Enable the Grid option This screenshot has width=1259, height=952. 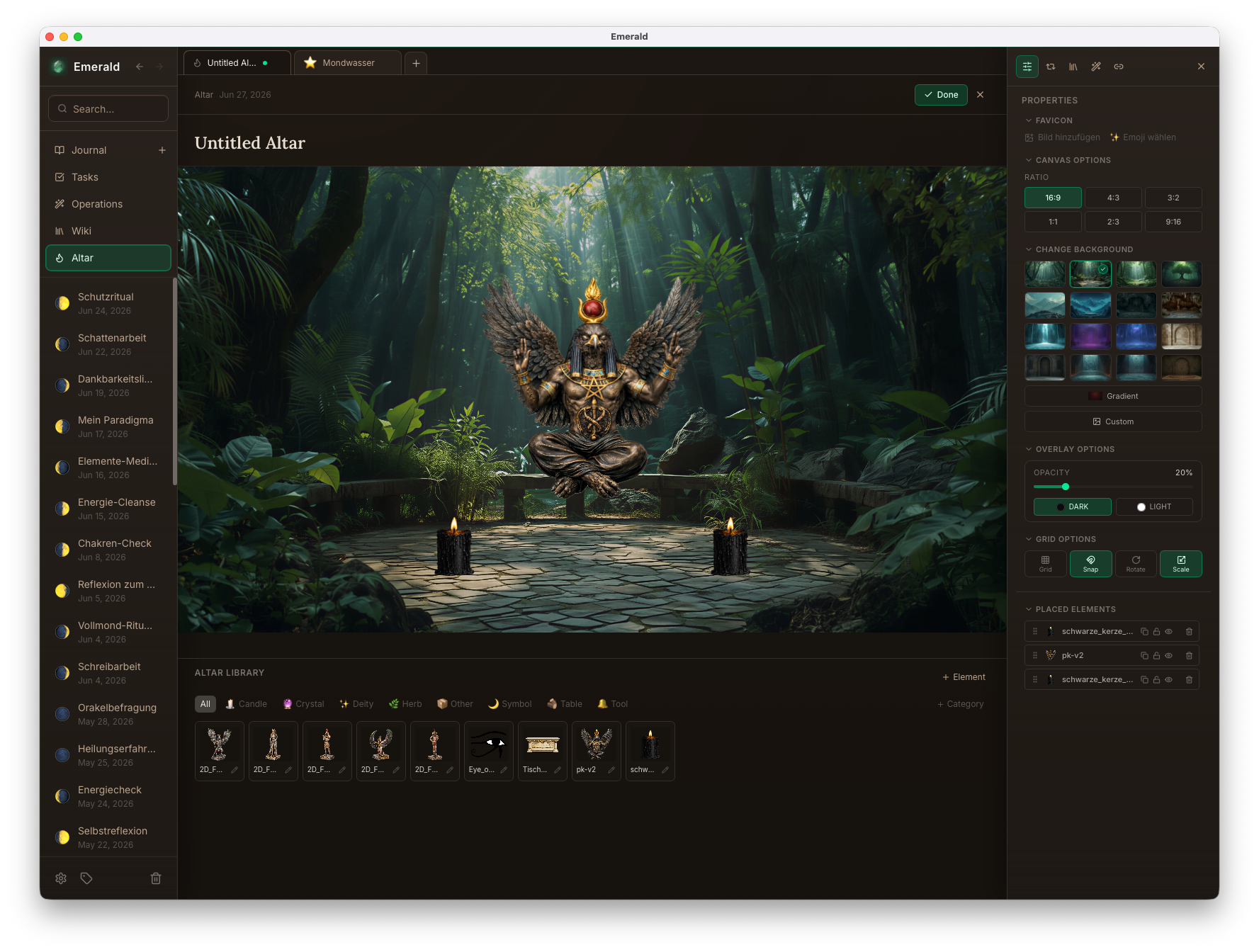click(x=1046, y=564)
